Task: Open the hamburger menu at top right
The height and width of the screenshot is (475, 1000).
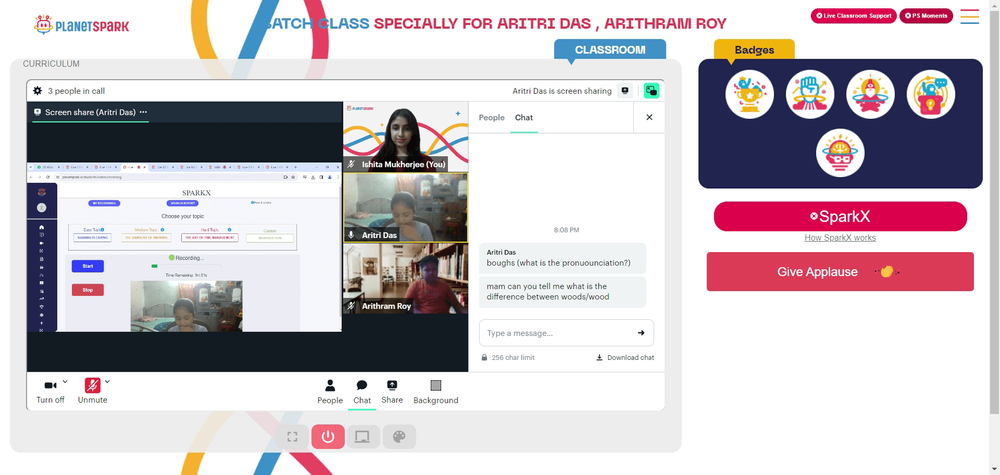Action: (x=969, y=16)
